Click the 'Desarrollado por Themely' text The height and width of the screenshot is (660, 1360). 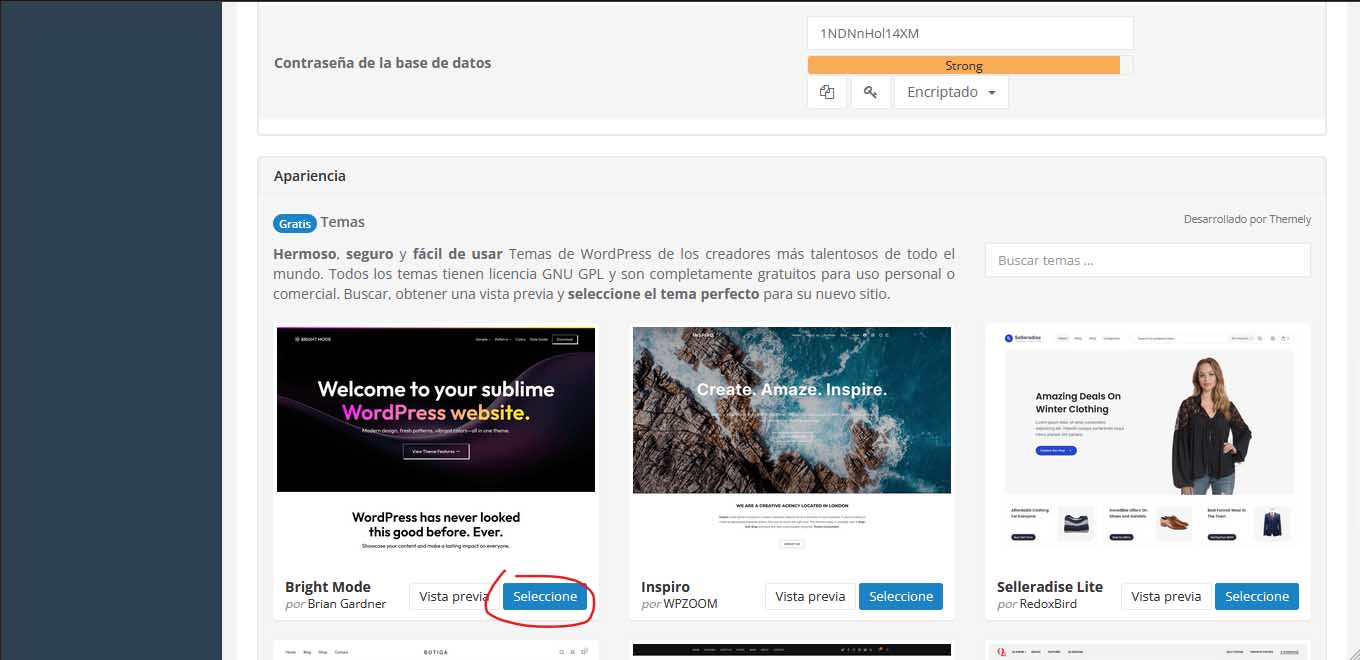1247,219
